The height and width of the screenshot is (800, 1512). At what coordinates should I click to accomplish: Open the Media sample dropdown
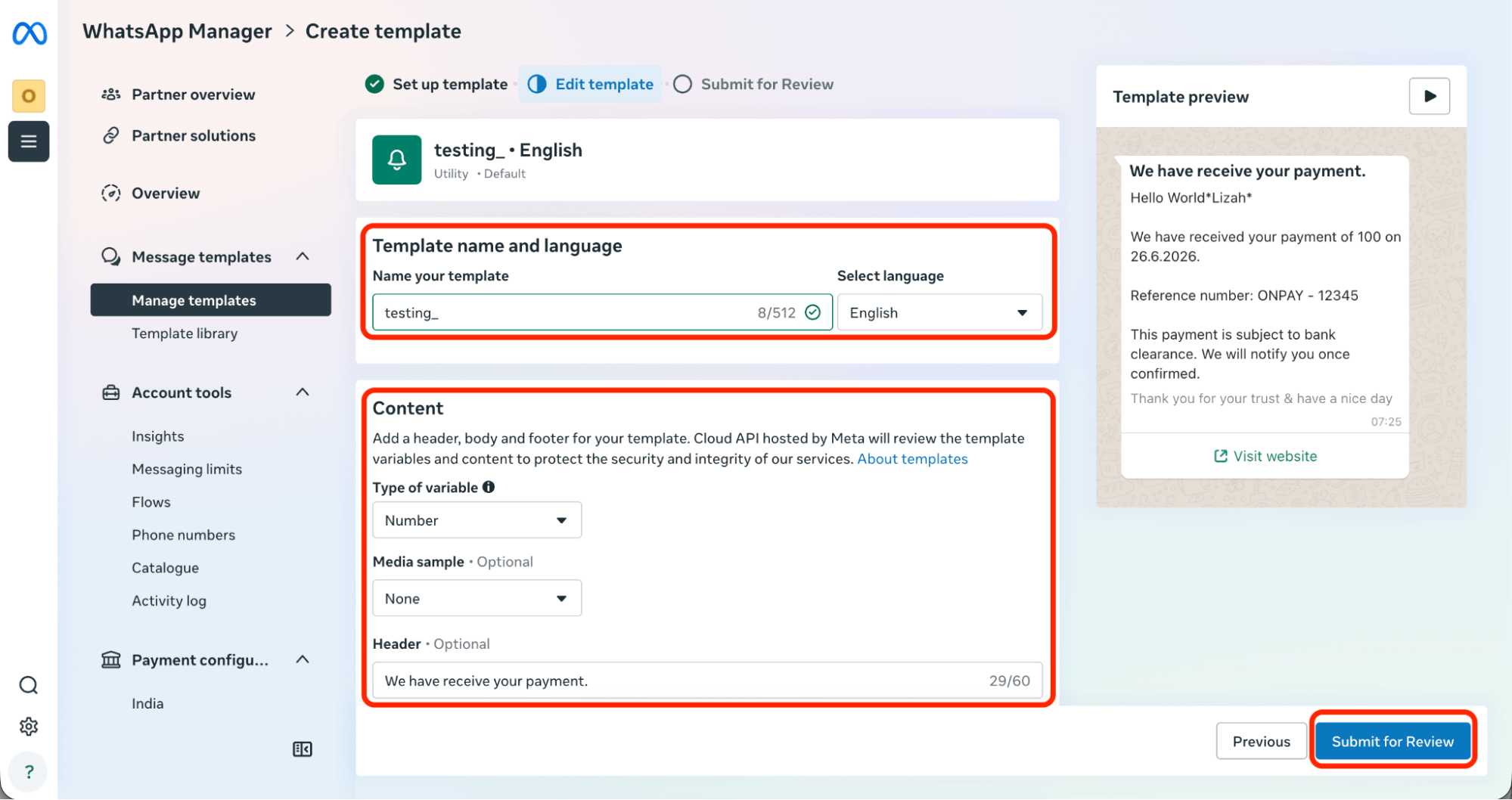(x=477, y=598)
